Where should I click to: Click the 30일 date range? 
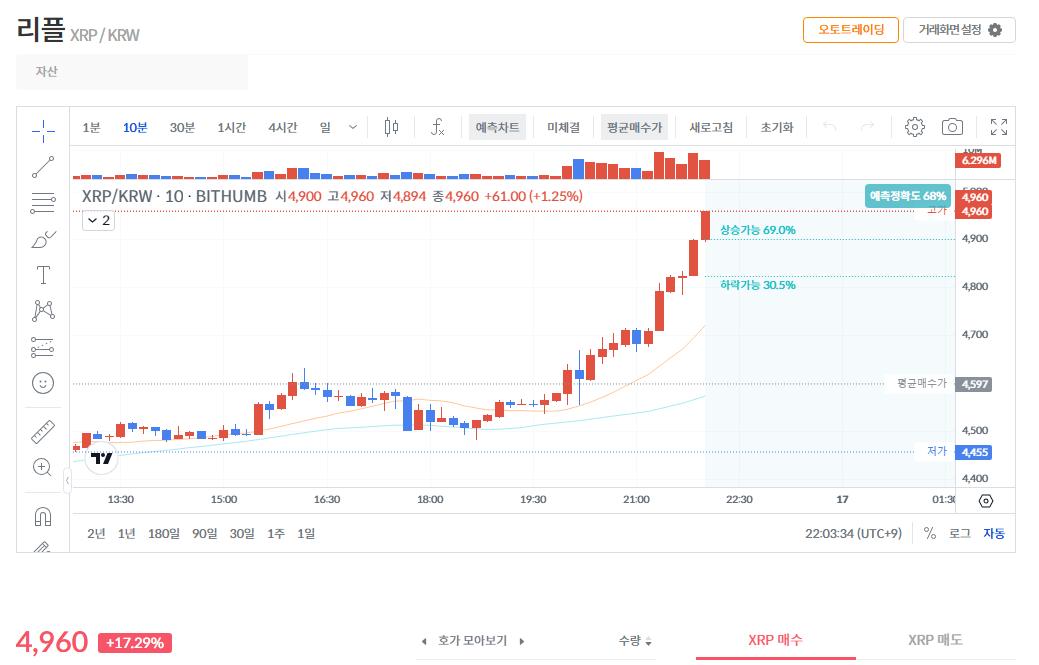pyautogui.click(x=242, y=533)
